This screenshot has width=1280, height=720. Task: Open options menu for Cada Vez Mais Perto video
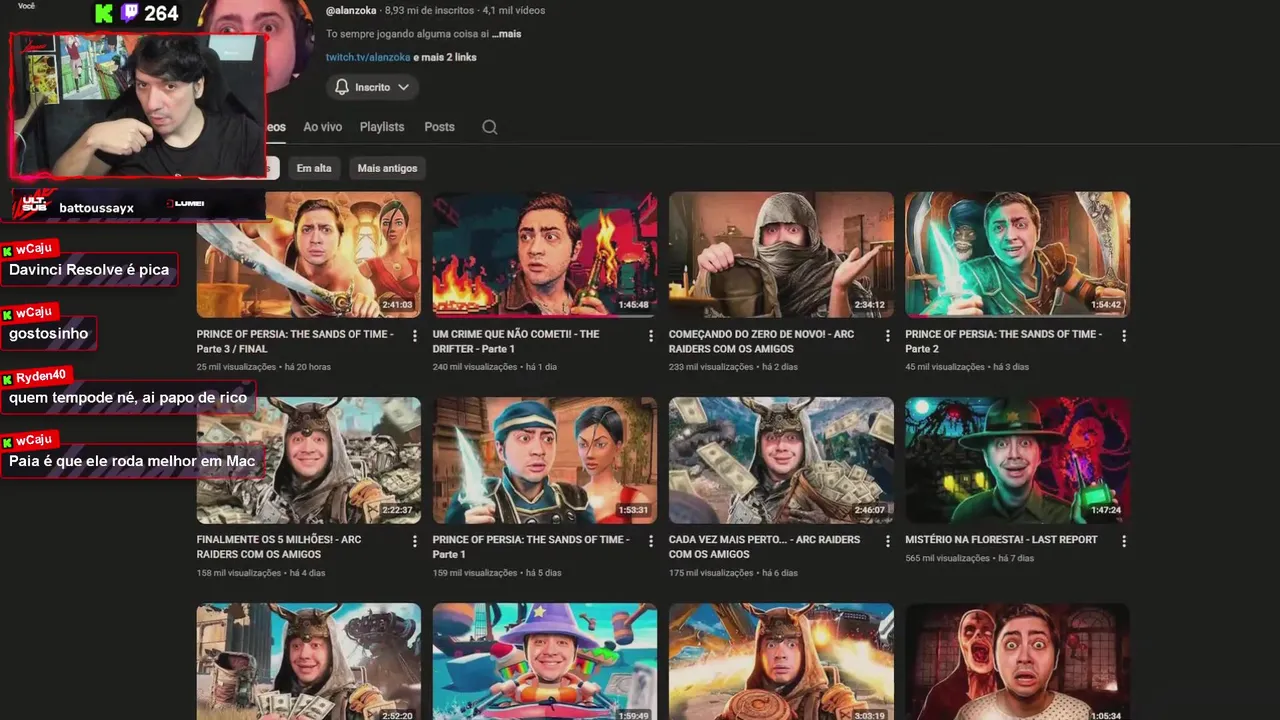pyautogui.click(x=887, y=541)
